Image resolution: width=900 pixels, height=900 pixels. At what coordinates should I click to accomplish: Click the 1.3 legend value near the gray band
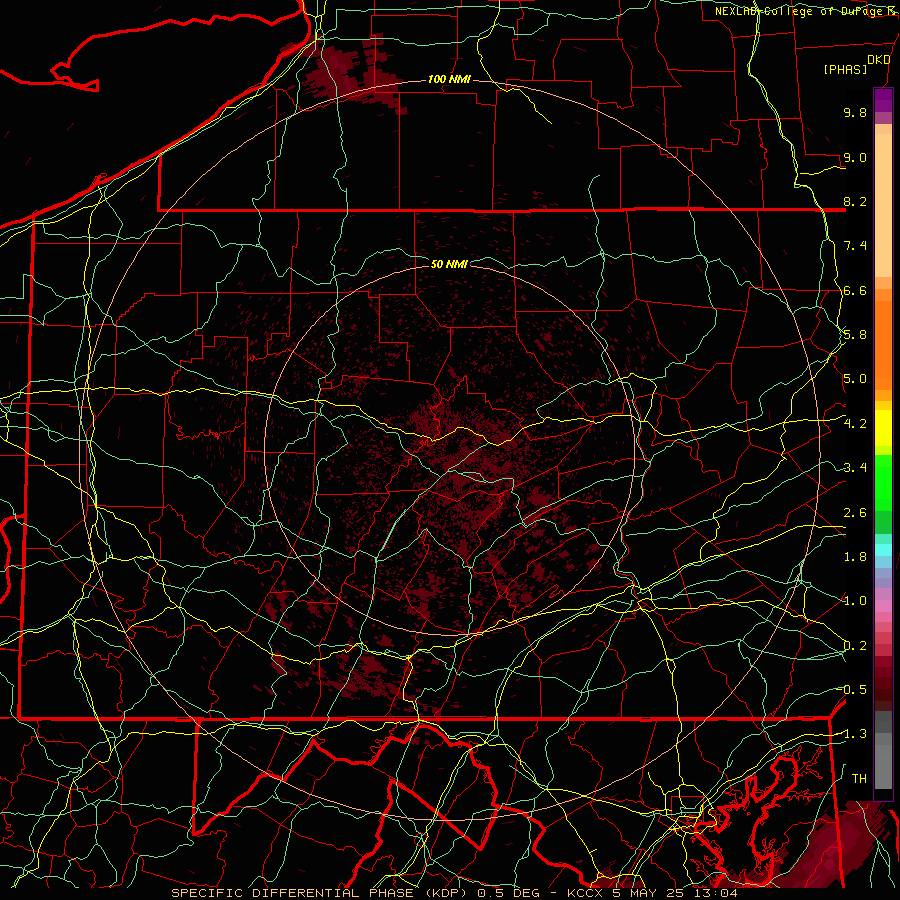click(854, 734)
